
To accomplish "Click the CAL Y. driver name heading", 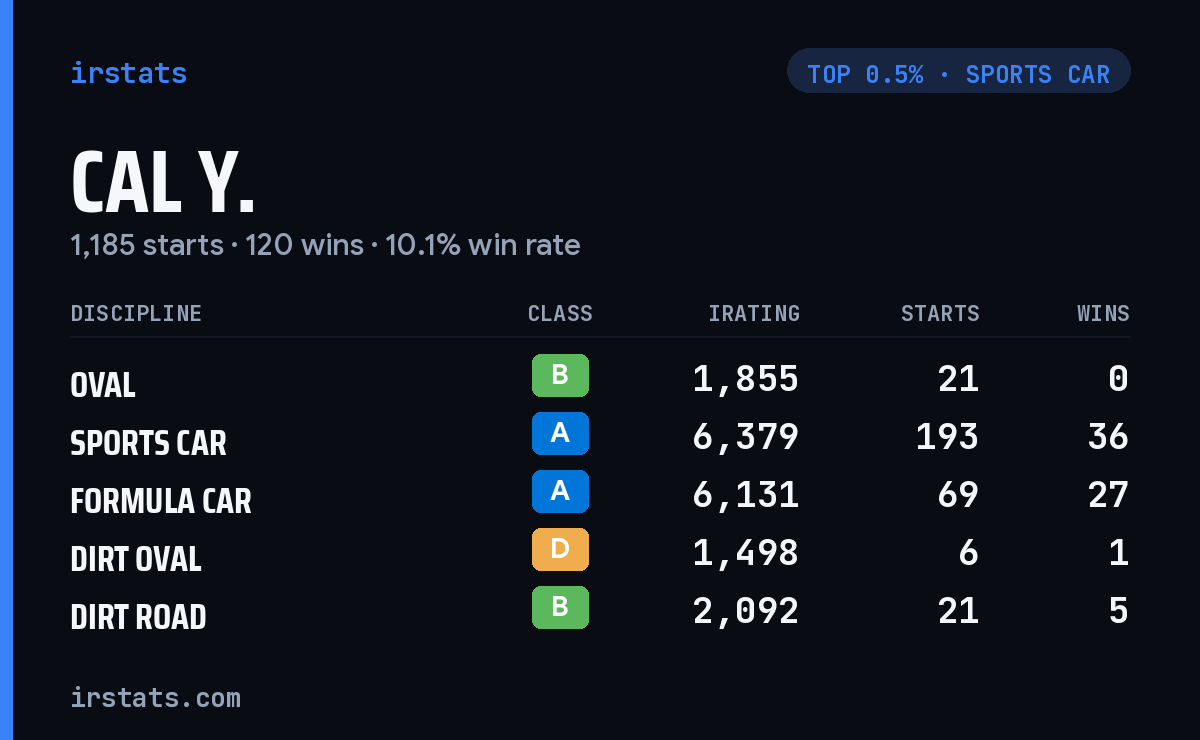I will click(x=163, y=183).
